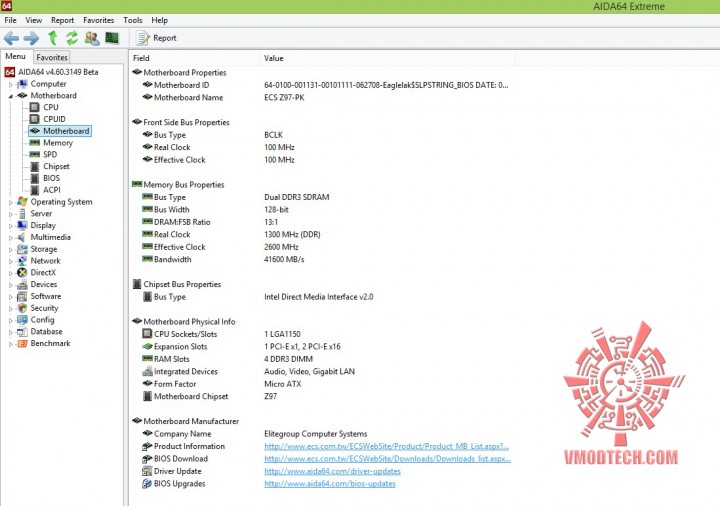The height and width of the screenshot is (506, 720).
Task: Click the Back navigation arrow
Action: (x=11, y=38)
